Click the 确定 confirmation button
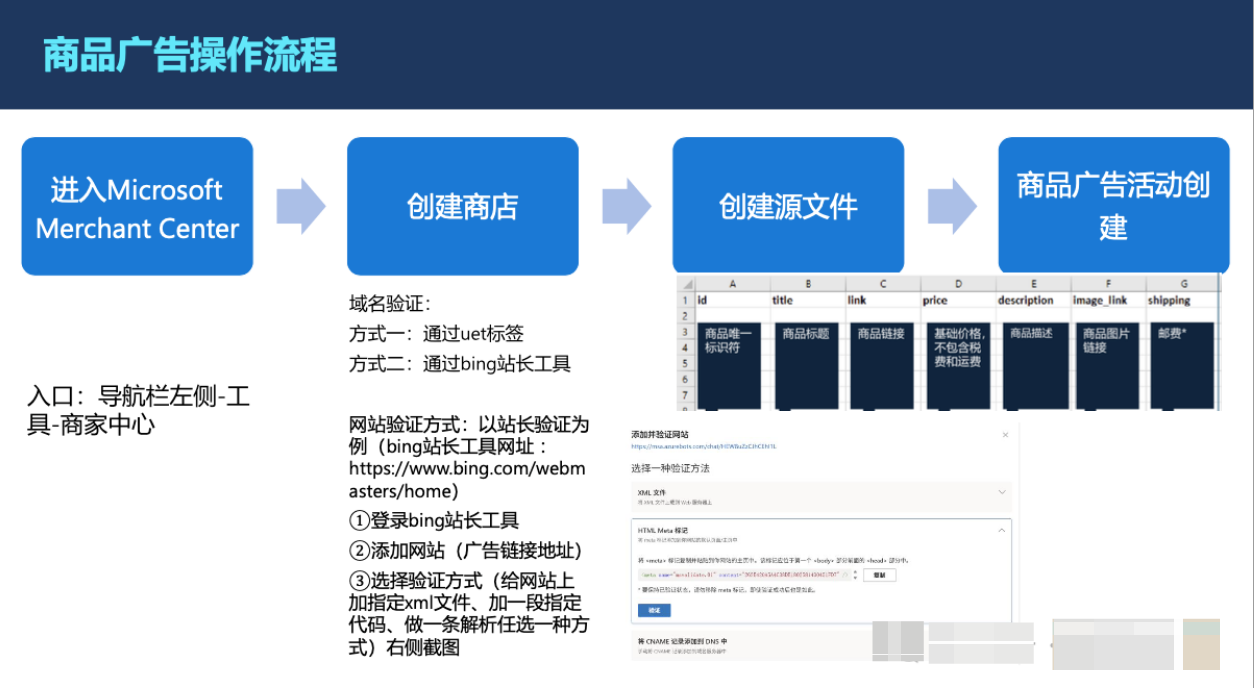Image resolution: width=1254 pixels, height=688 pixels. pos(655,610)
